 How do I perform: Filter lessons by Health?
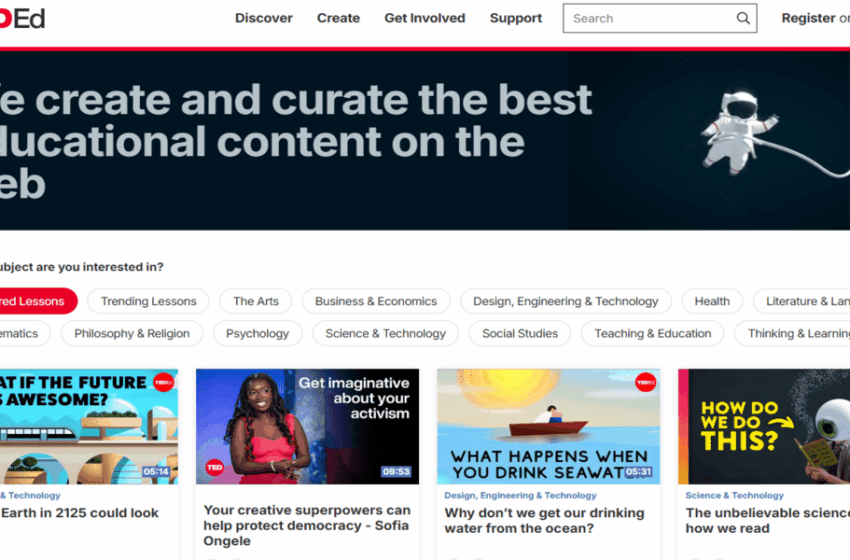[x=712, y=301]
